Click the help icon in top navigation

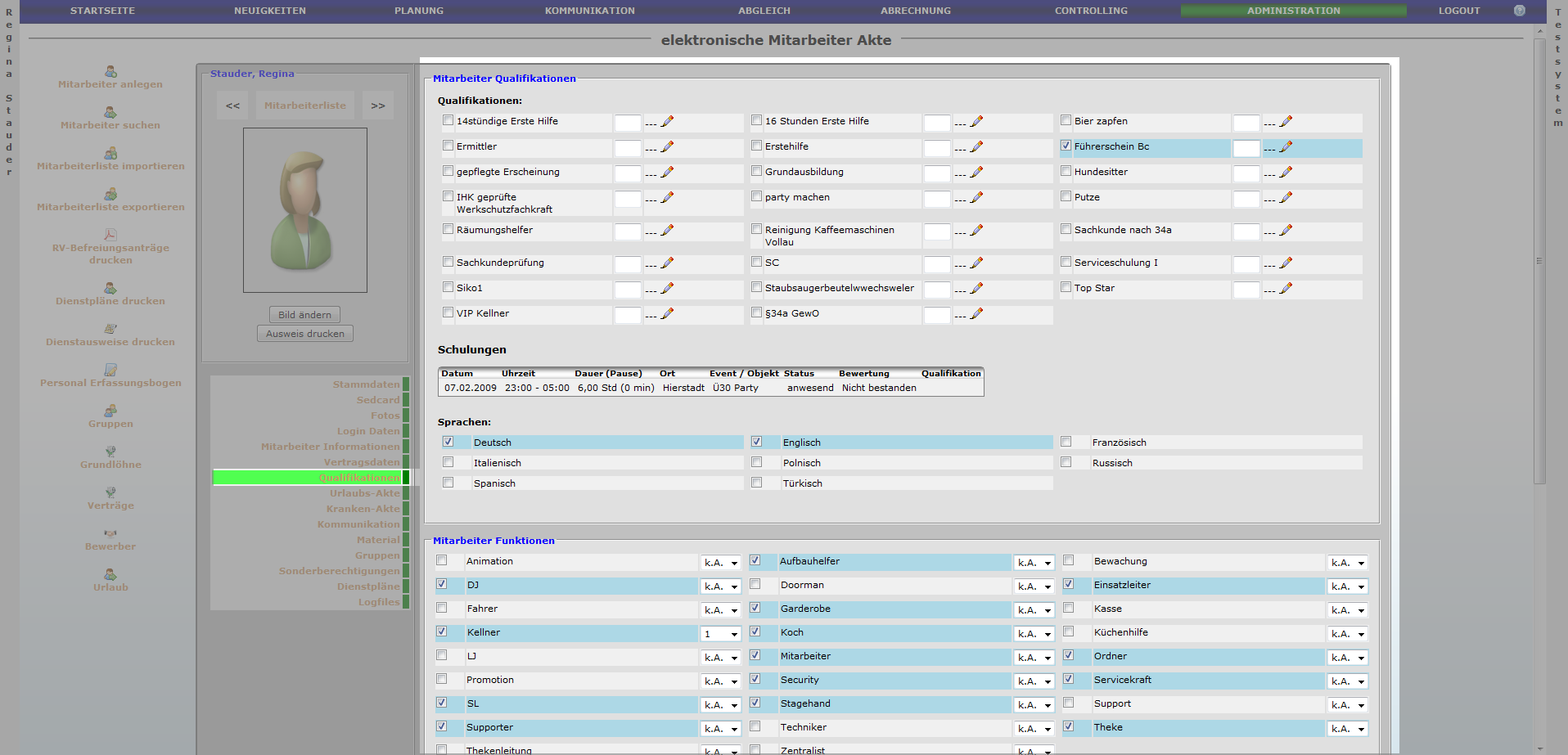[x=1520, y=11]
